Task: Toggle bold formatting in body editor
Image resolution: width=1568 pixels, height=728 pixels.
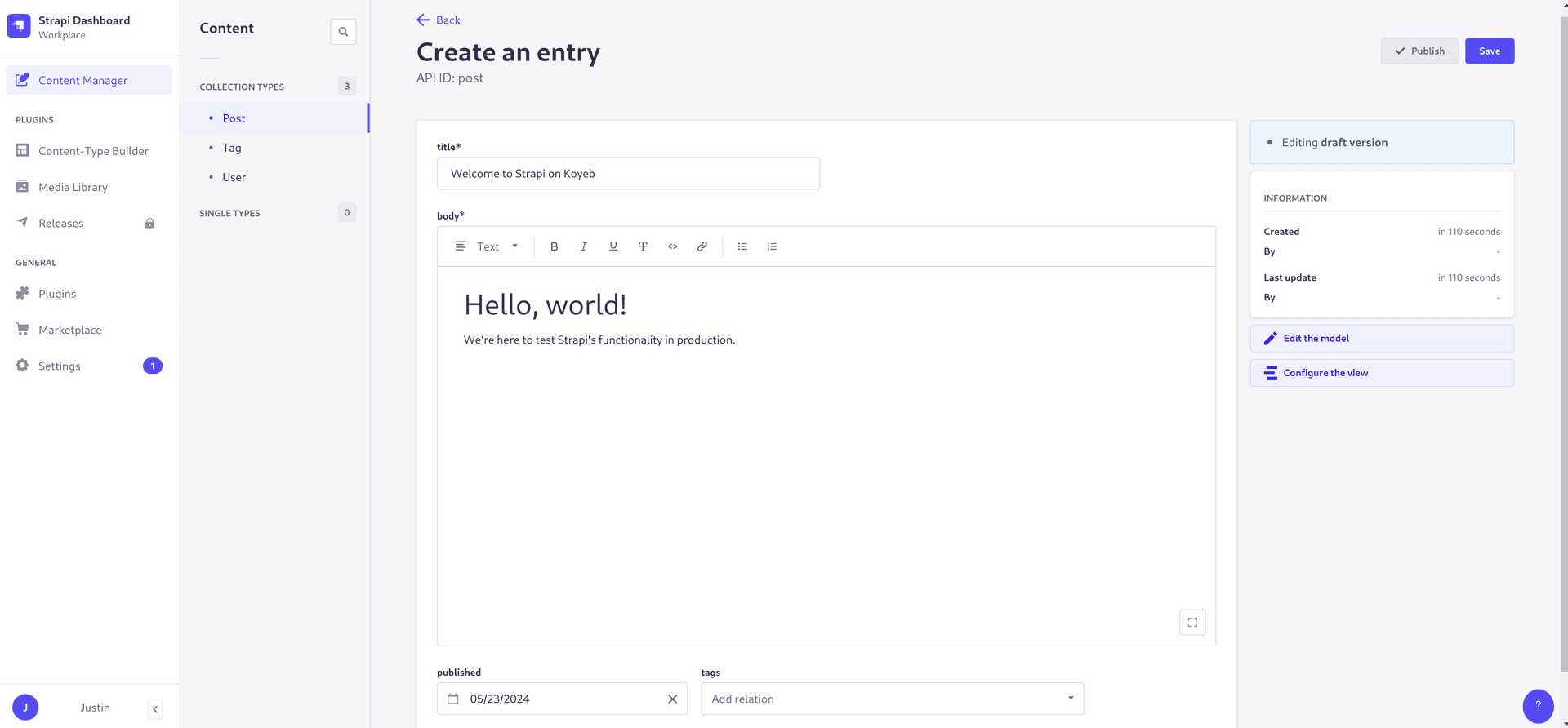Action: click(554, 246)
